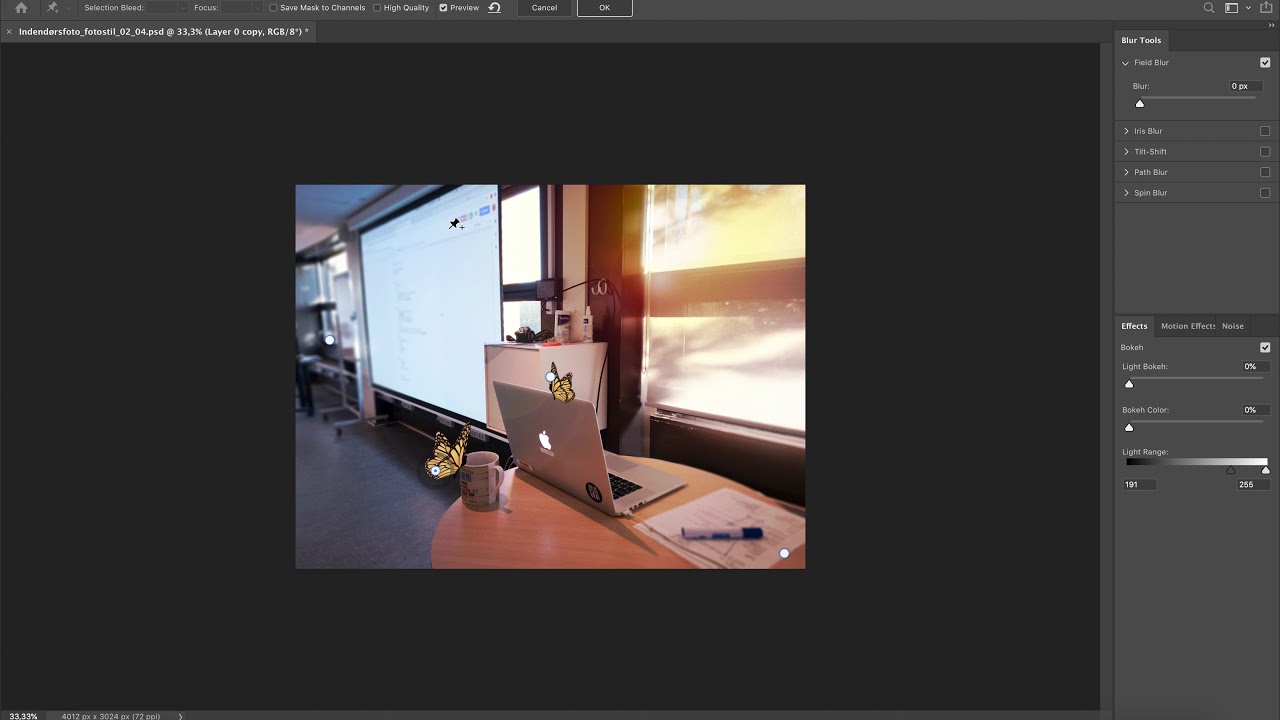Screen dimensions: 1280x720
Task: Expand the Path Blur section
Action: coord(1125,172)
